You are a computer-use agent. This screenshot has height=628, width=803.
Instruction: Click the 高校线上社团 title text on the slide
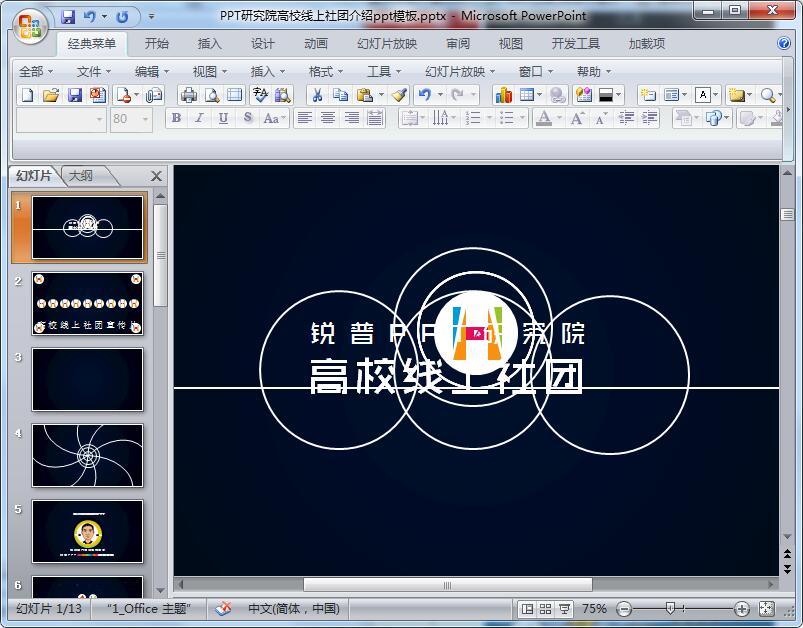446,376
